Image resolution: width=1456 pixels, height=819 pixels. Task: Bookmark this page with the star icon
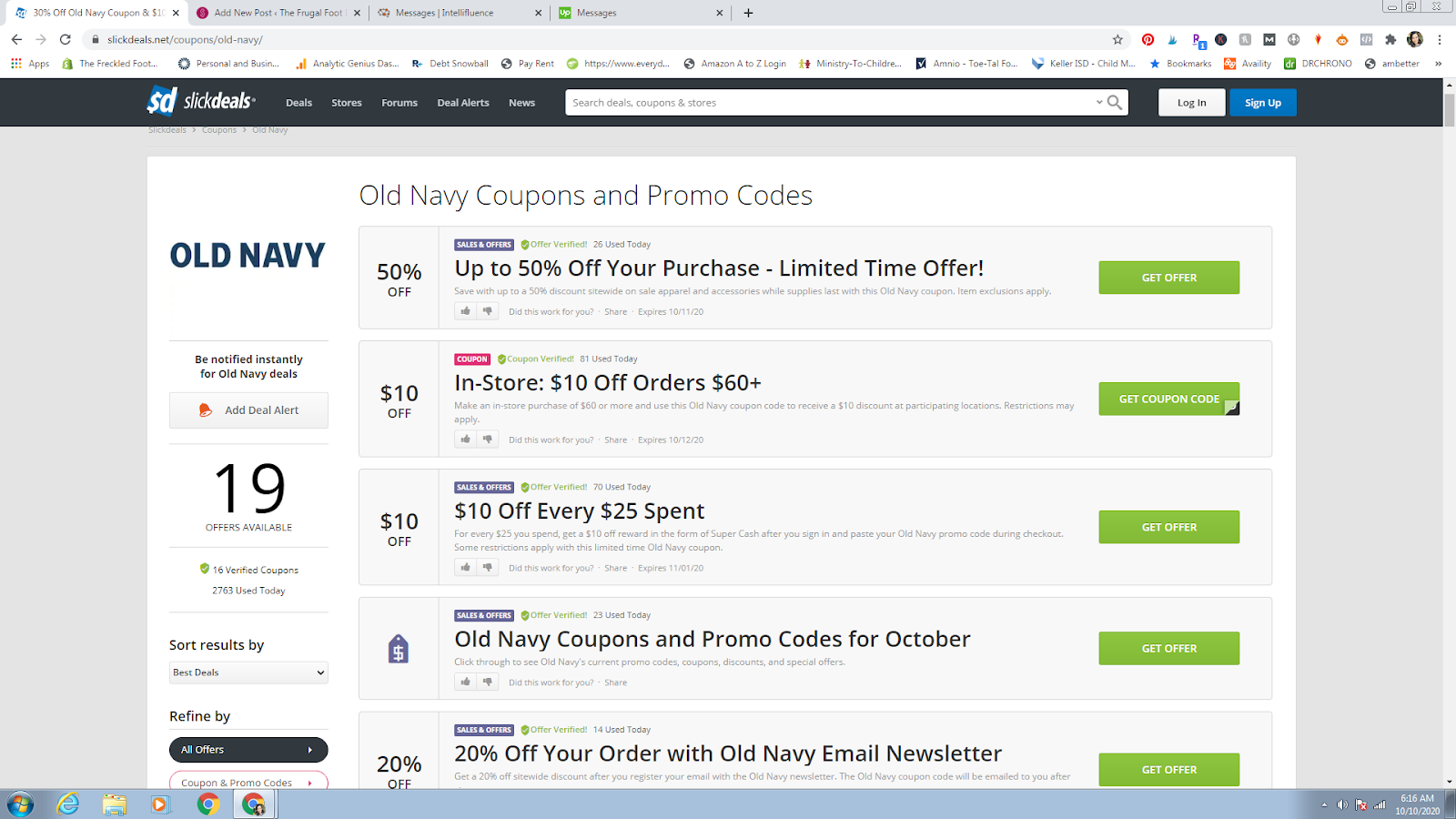coord(1117,39)
